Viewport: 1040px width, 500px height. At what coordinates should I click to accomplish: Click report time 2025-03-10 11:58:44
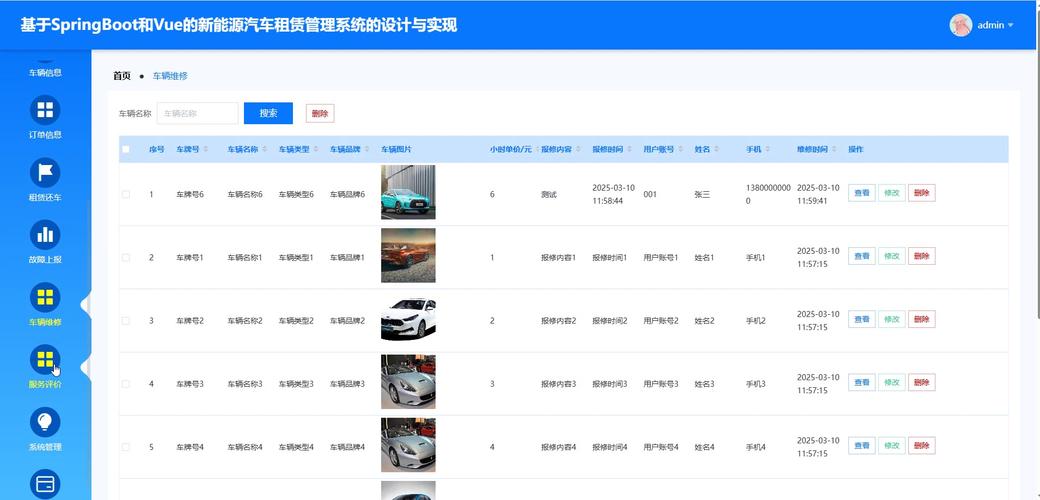coord(613,194)
